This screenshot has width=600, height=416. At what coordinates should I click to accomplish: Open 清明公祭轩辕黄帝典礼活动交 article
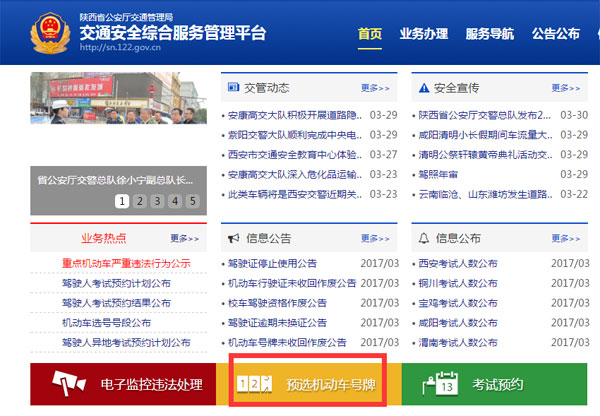pyautogui.click(x=485, y=155)
